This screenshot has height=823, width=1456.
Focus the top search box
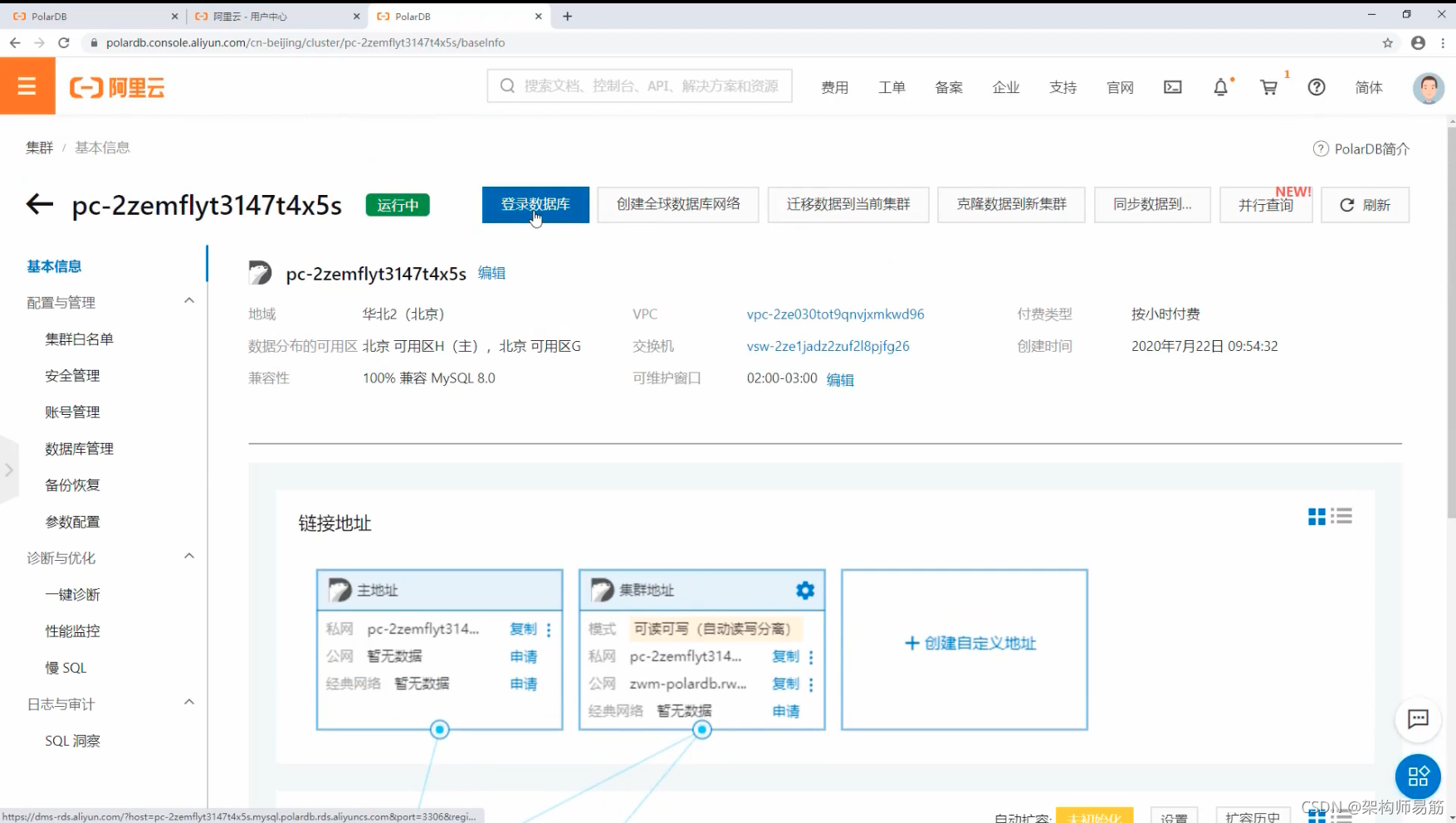point(639,85)
